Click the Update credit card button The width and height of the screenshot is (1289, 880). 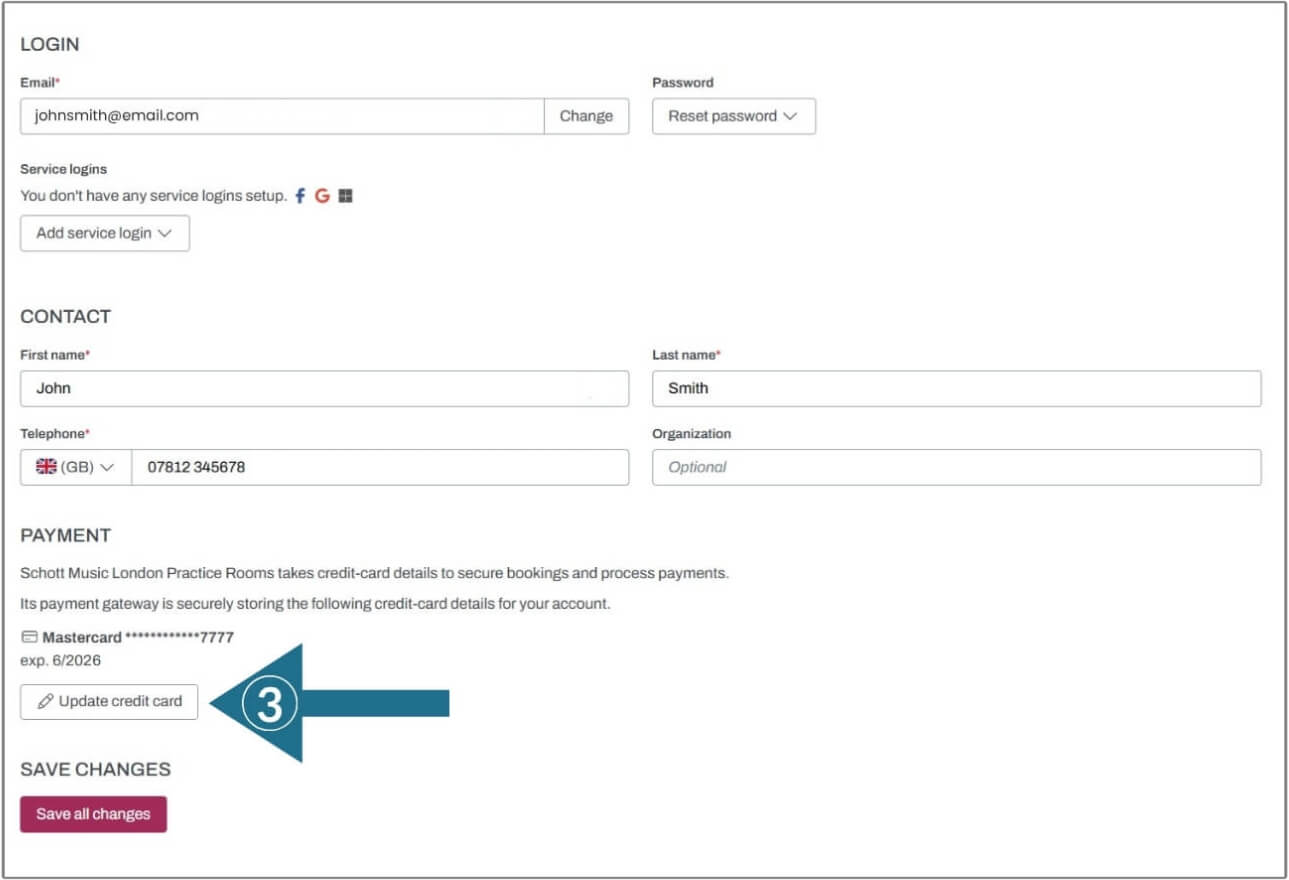pyautogui.click(x=109, y=701)
